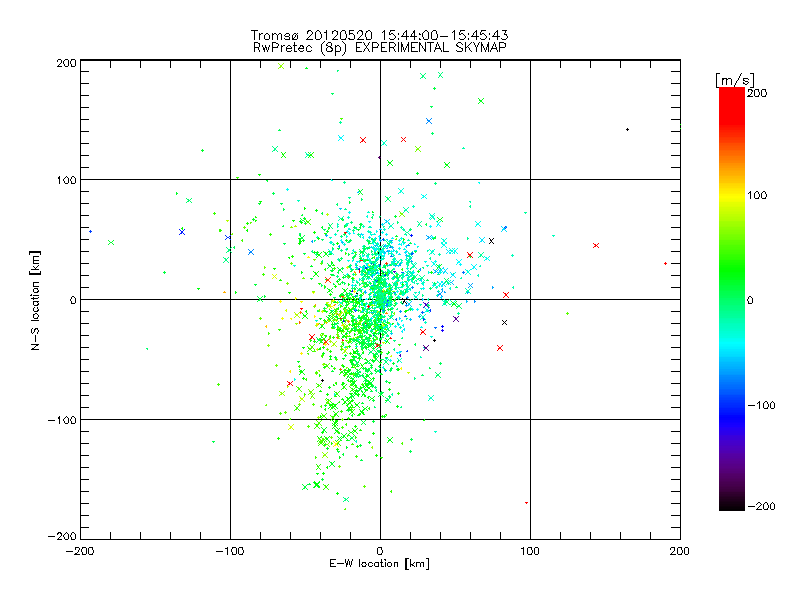The height and width of the screenshot is (600, 800).
Task: Click the [m/s] colorbar unit label
Action: (735, 80)
